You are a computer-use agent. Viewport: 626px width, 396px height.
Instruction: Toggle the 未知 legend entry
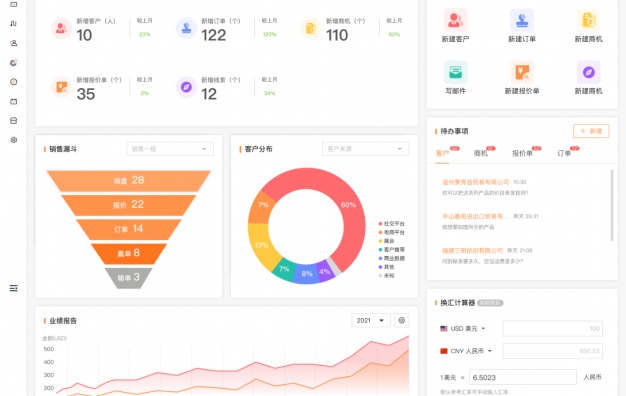pyautogui.click(x=386, y=275)
